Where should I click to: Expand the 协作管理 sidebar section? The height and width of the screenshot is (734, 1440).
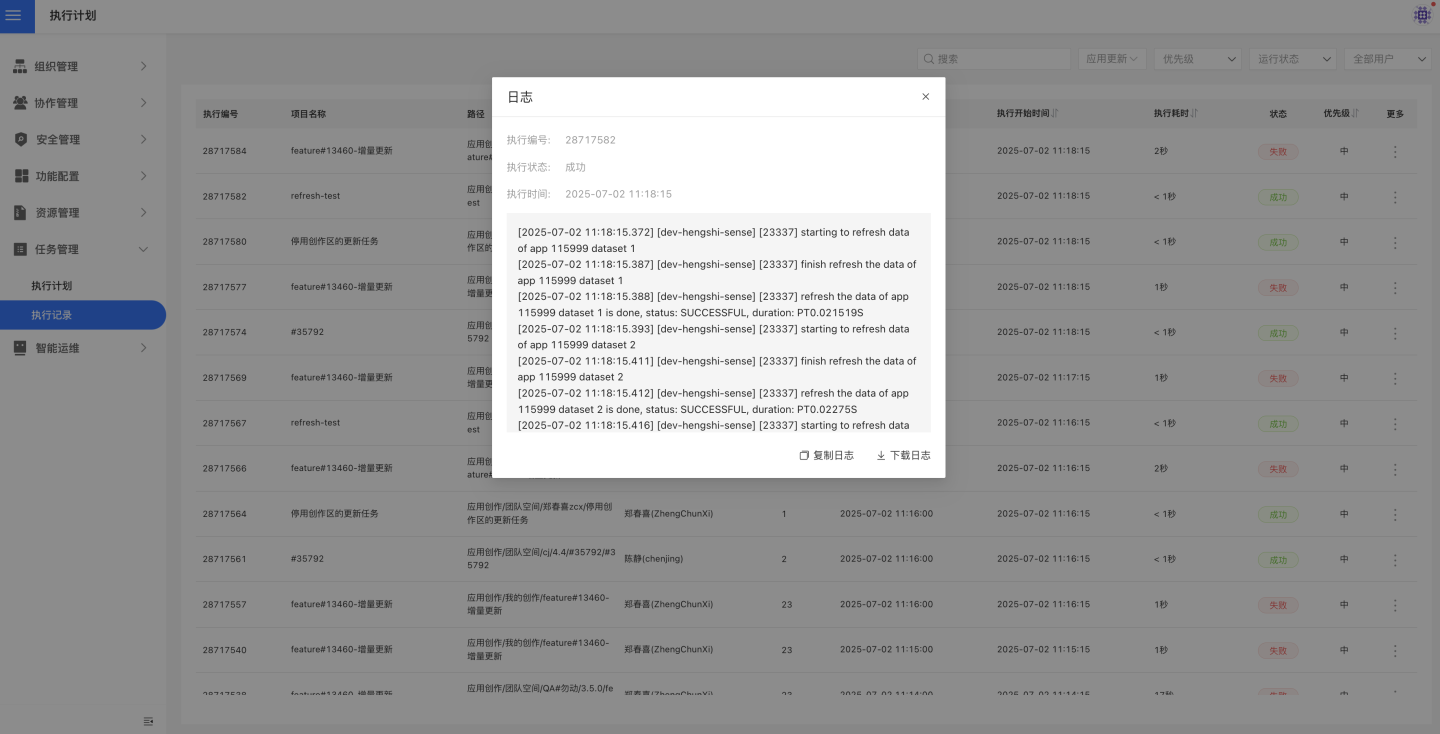[x=143, y=103]
